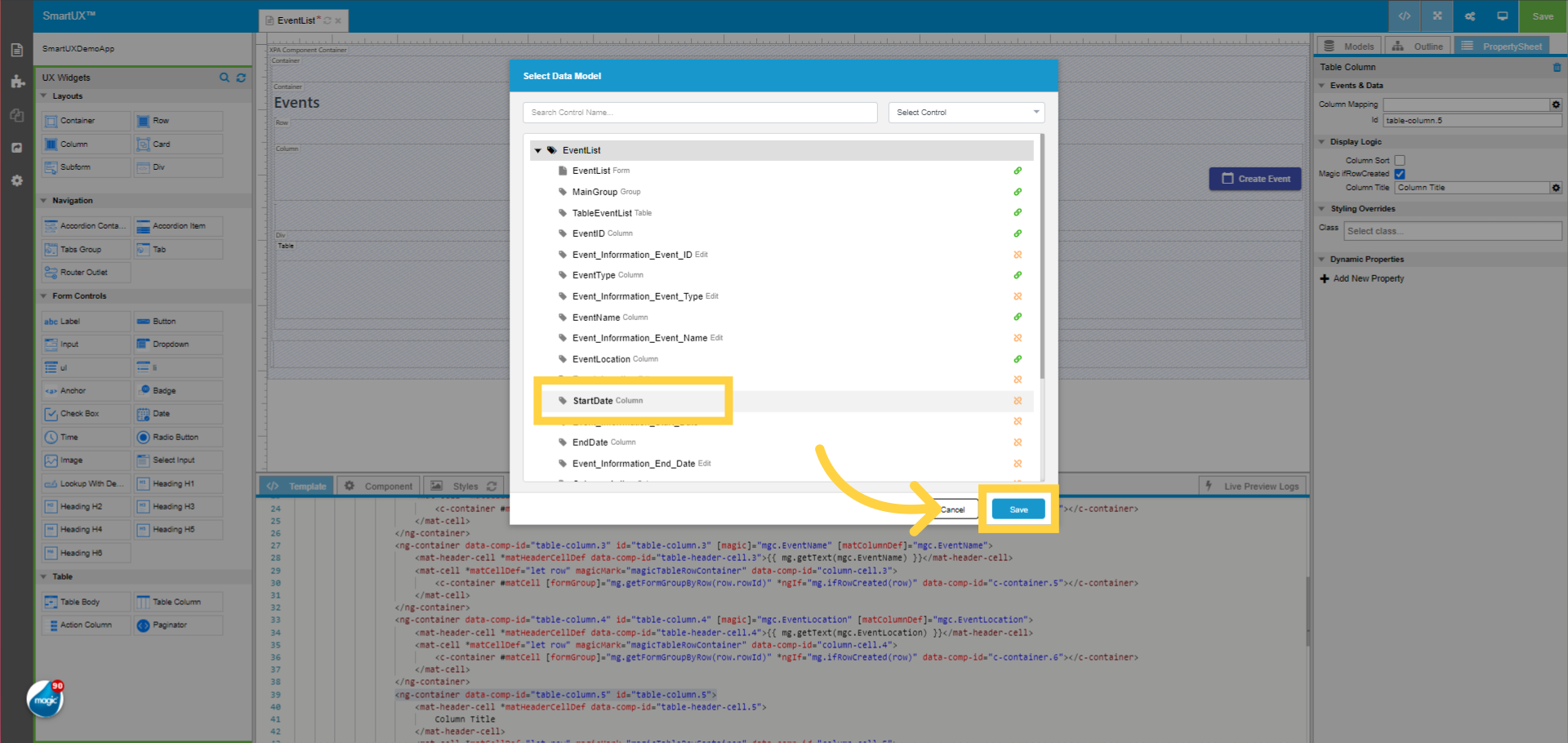
Task: Collapse the Dynamic Properties section
Action: (x=1322, y=260)
